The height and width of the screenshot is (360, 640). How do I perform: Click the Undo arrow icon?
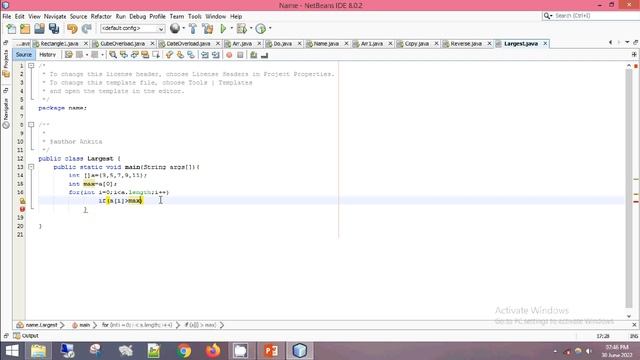tap(72, 29)
